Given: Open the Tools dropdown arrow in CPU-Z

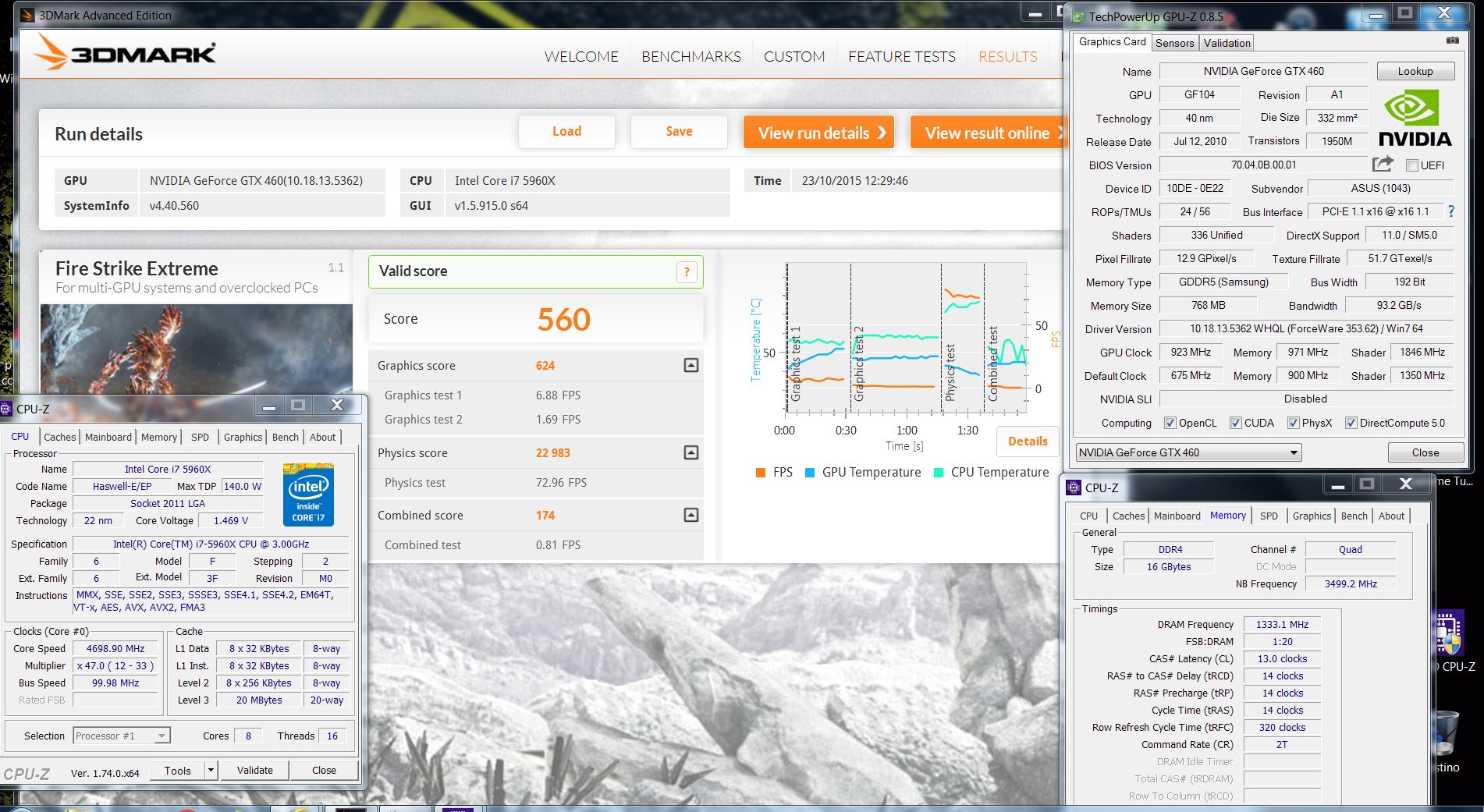Looking at the screenshot, I should (x=210, y=771).
